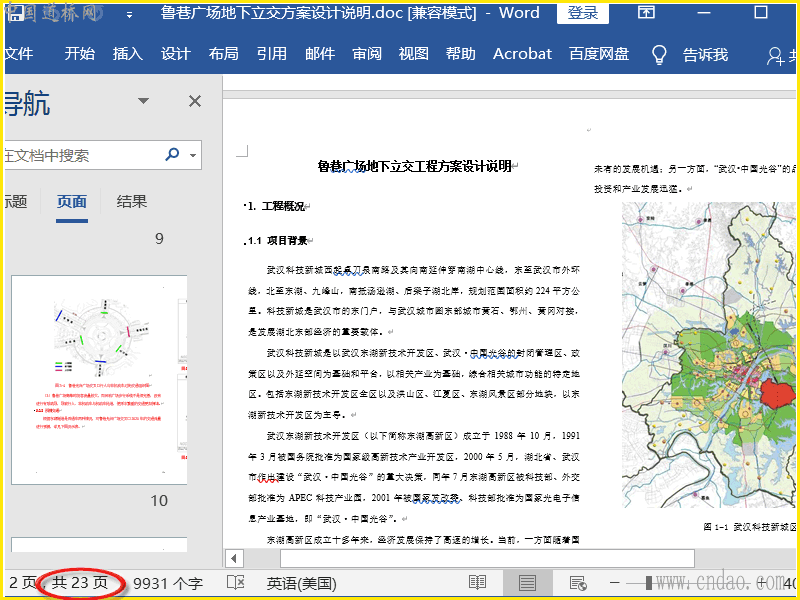Close the navigation pane

click(x=195, y=101)
